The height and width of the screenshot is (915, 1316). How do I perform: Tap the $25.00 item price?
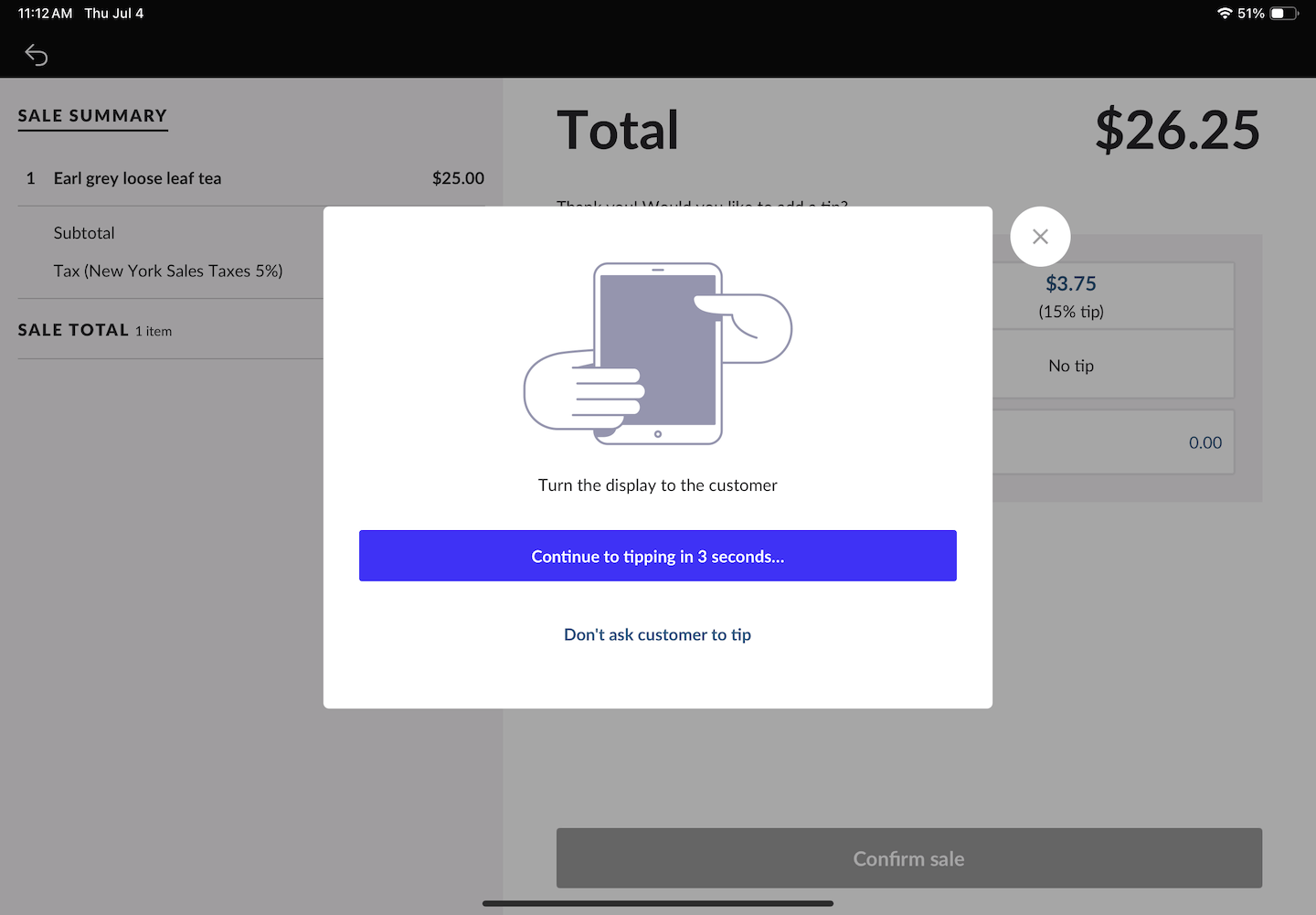(458, 178)
